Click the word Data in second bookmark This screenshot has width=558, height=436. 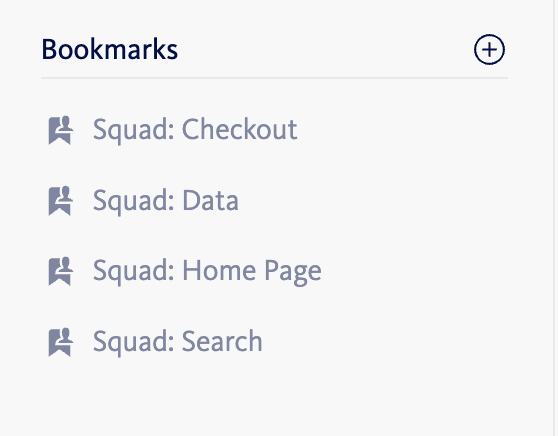210,200
